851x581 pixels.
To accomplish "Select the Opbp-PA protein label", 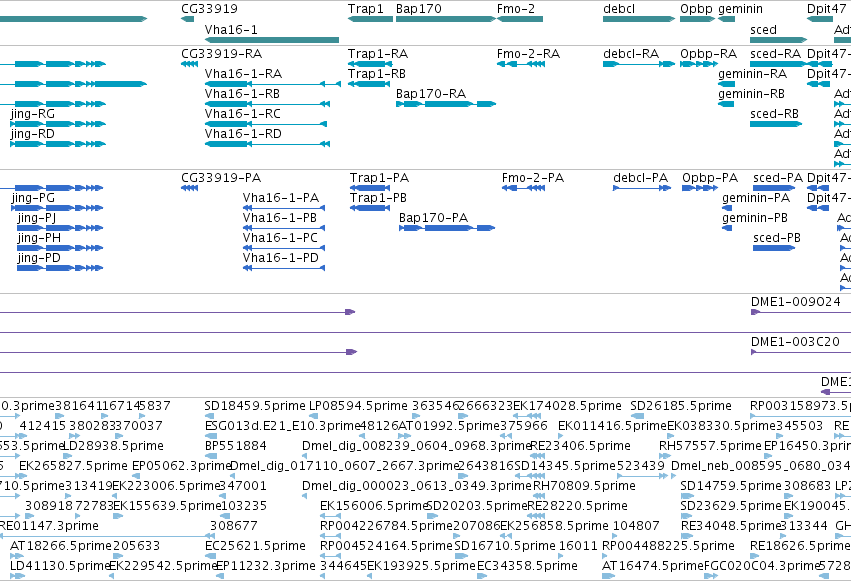I will tap(710, 178).
